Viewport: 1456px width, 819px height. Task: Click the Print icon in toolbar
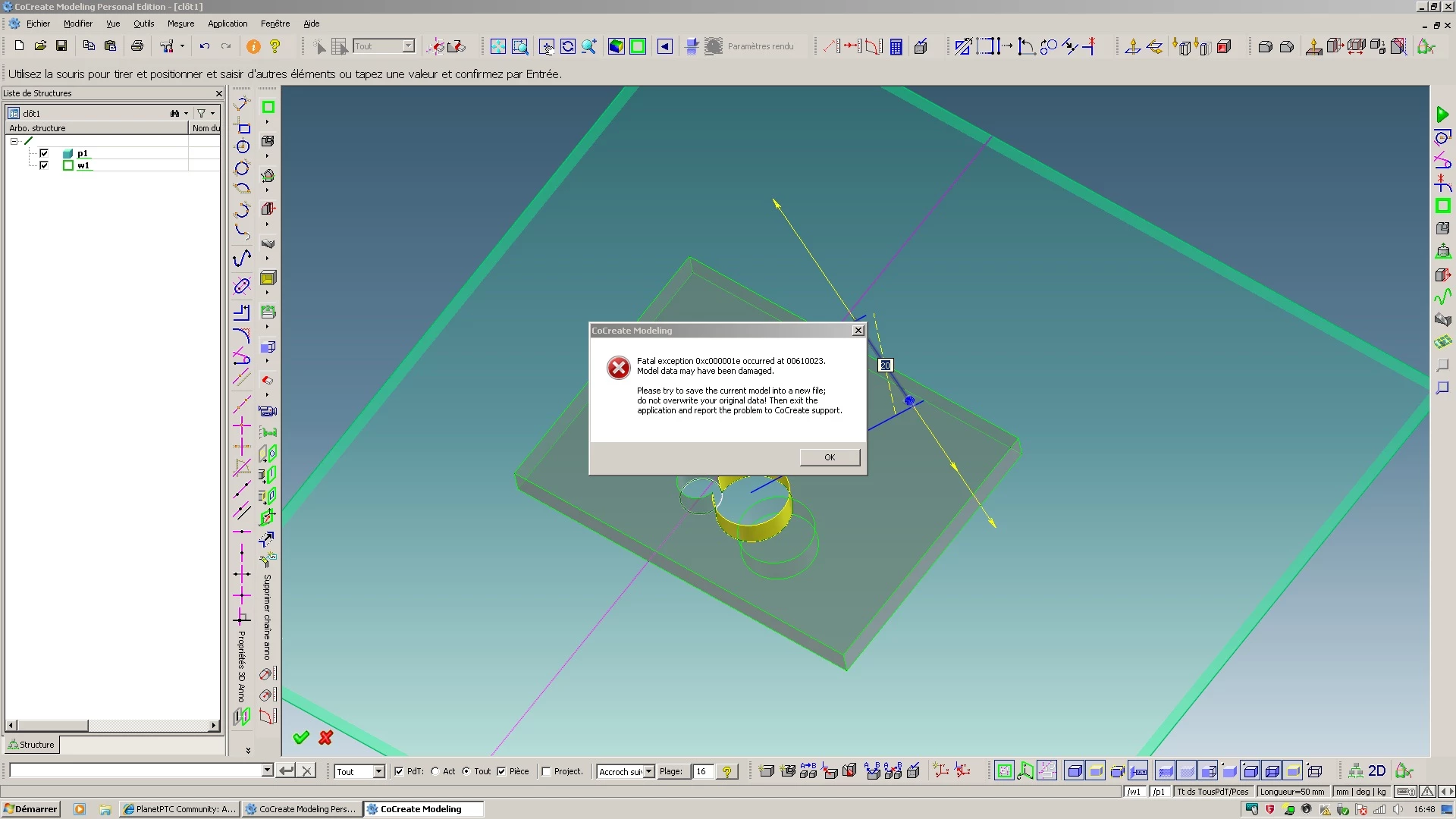pos(137,46)
